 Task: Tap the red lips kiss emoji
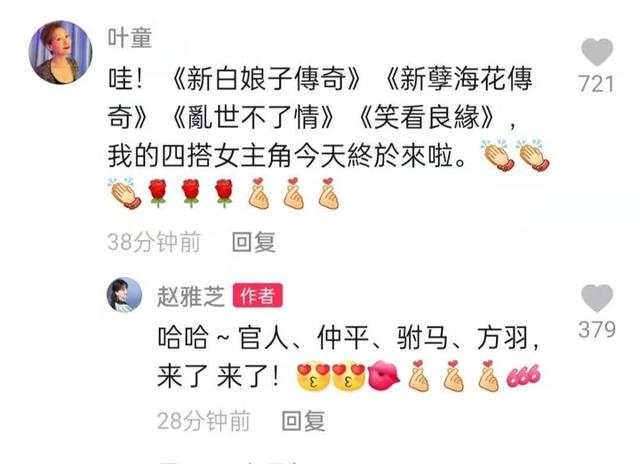click(383, 375)
